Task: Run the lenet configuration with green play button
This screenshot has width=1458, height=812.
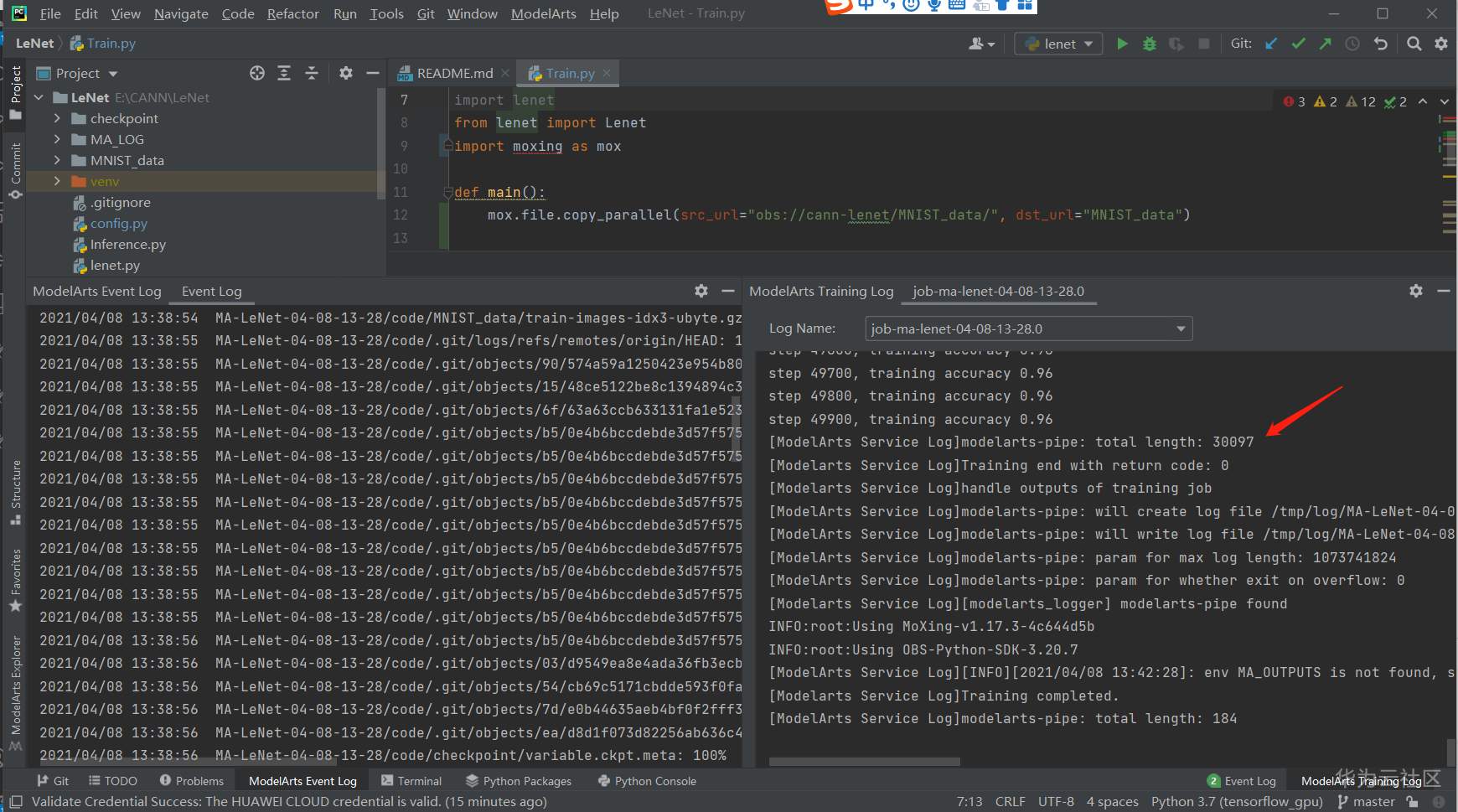Action: tap(1122, 44)
